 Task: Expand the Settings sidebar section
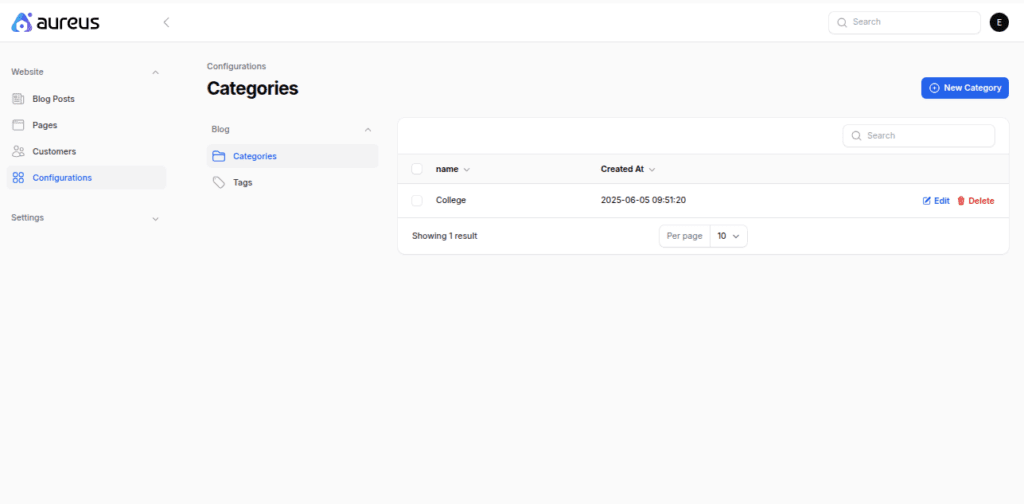(155, 219)
